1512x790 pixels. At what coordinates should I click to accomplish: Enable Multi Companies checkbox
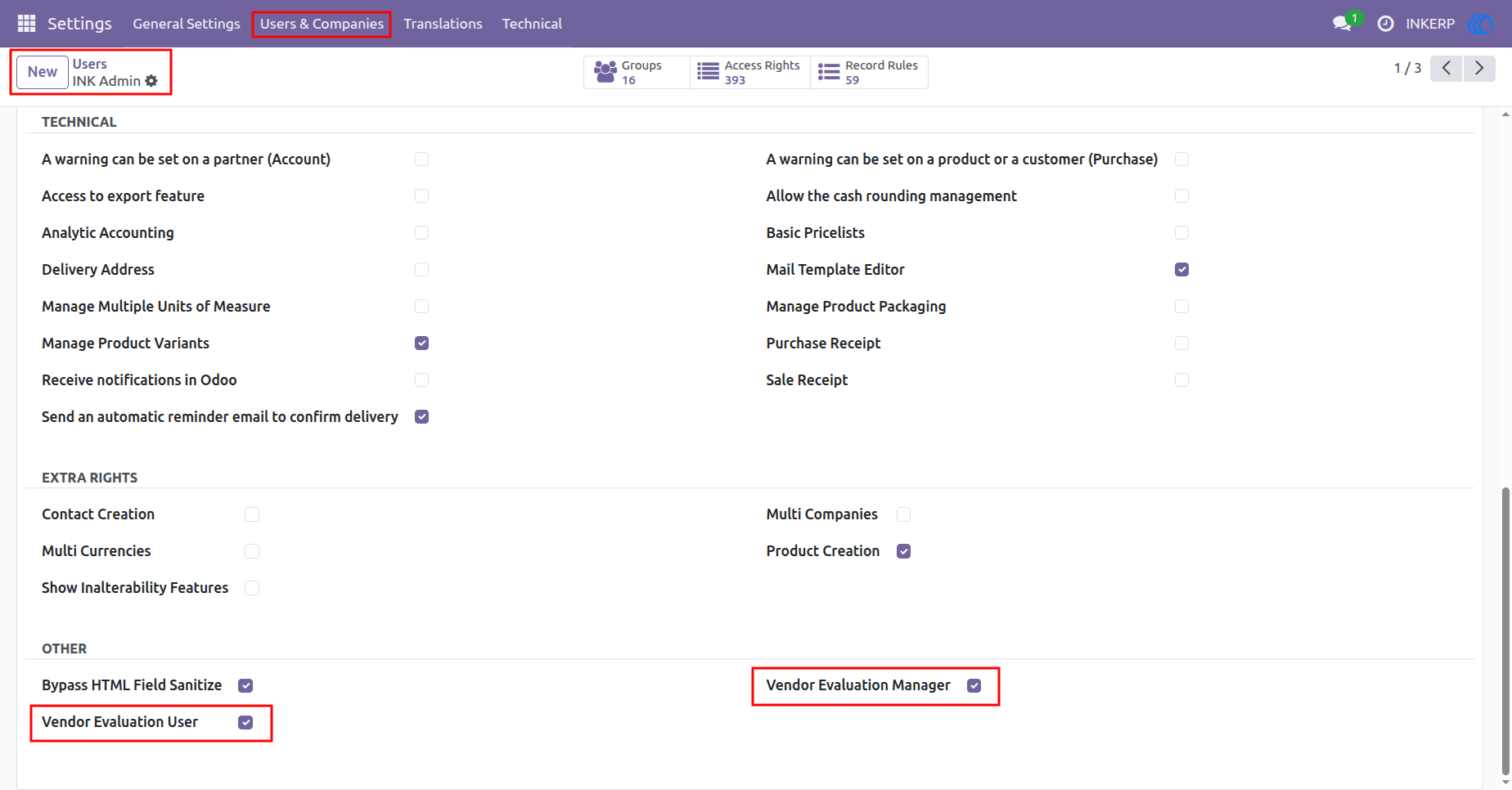tap(903, 514)
